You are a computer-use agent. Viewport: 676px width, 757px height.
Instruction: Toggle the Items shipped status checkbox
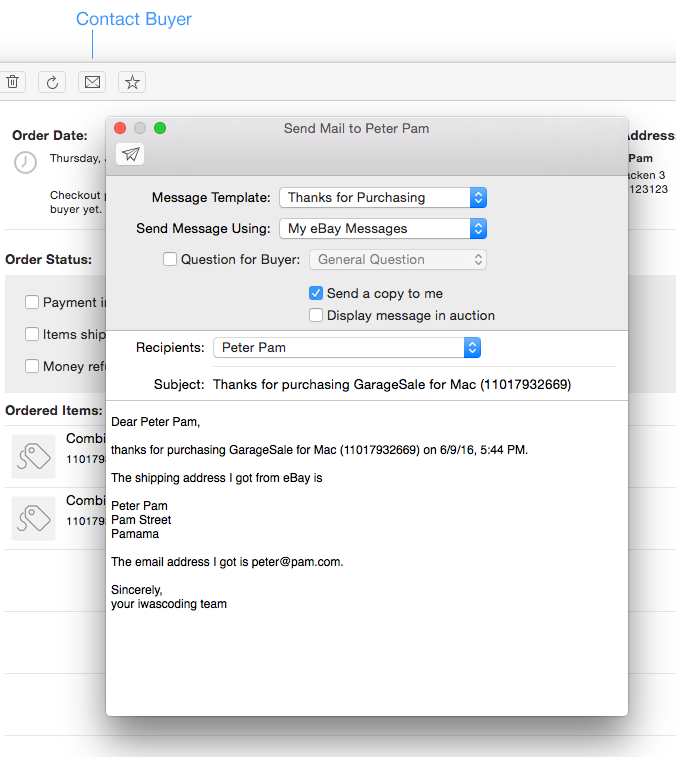pos(32,334)
